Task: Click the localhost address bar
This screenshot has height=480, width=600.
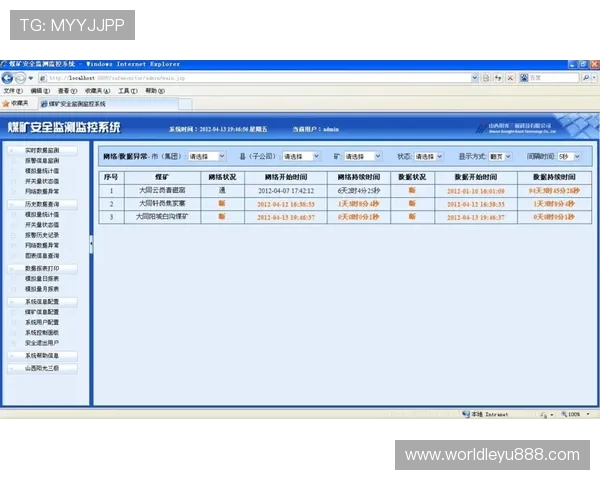Action: click(x=255, y=78)
